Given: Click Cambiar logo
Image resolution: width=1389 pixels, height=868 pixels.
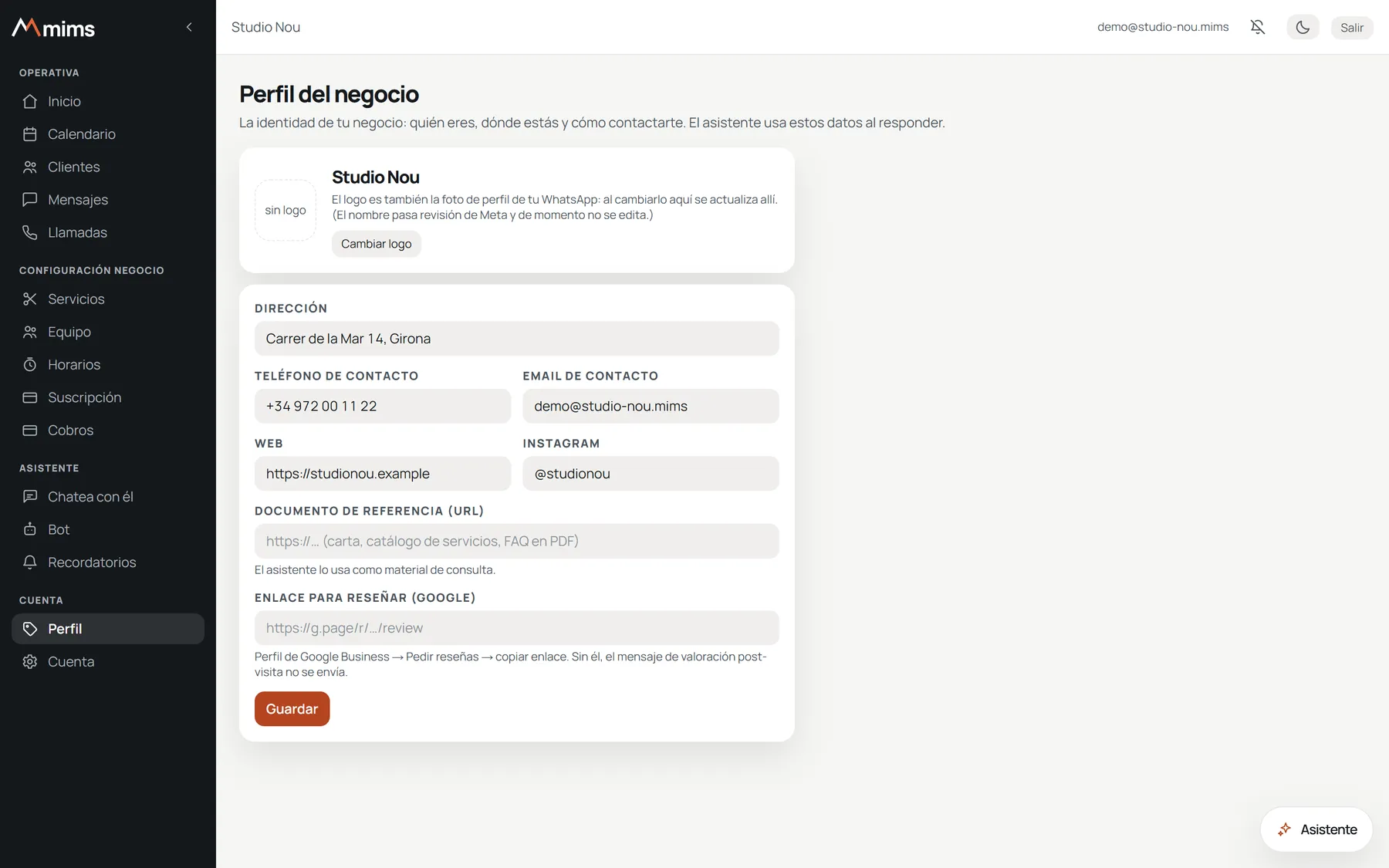Looking at the screenshot, I should [377, 244].
